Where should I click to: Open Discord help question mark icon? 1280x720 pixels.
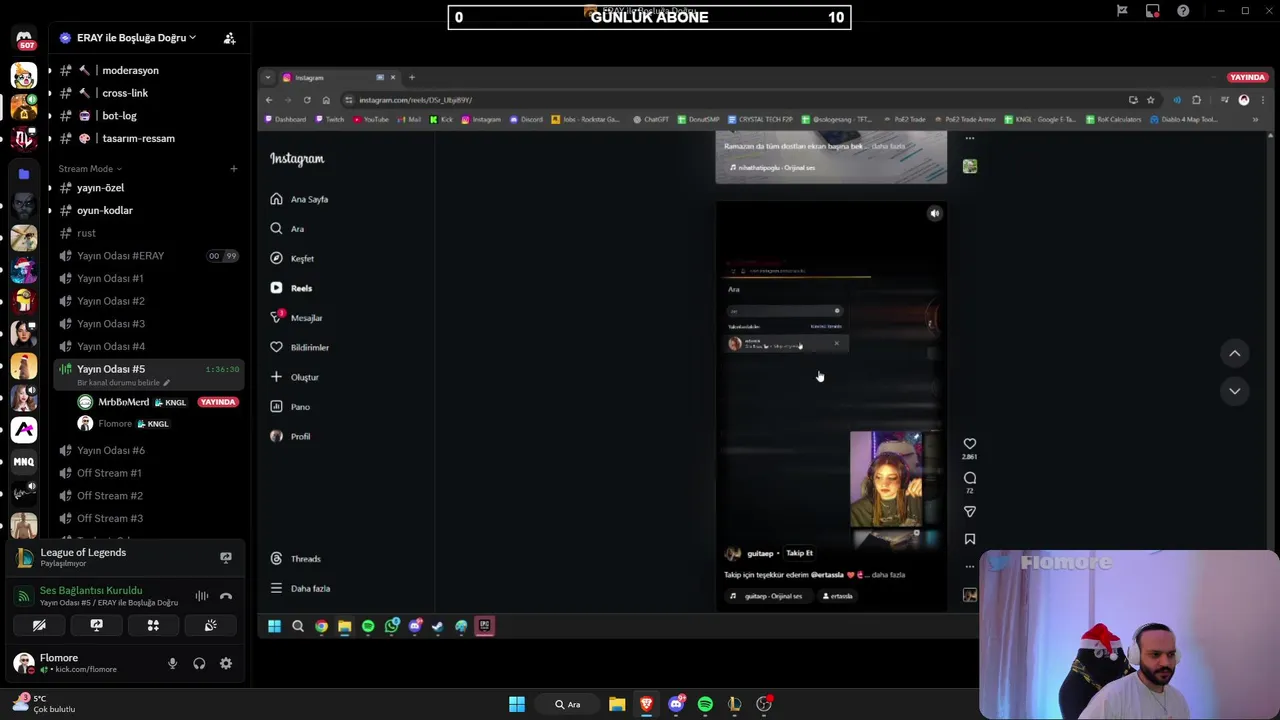(1183, 11)
